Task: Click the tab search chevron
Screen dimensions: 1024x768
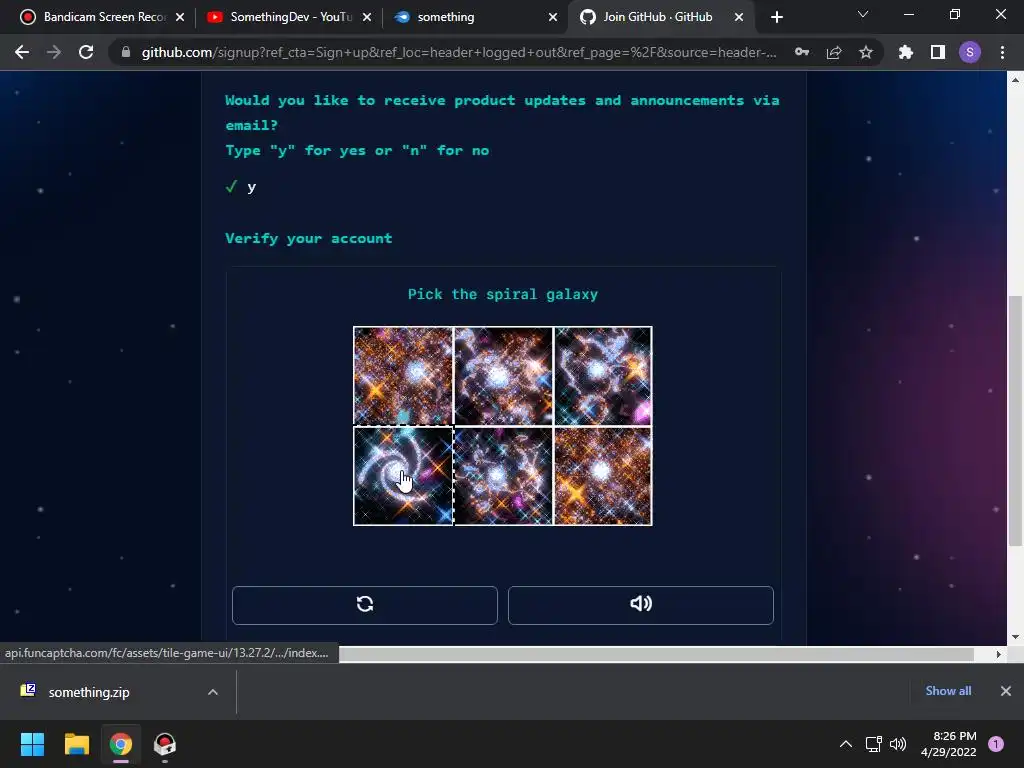Action: click(863, 14)
